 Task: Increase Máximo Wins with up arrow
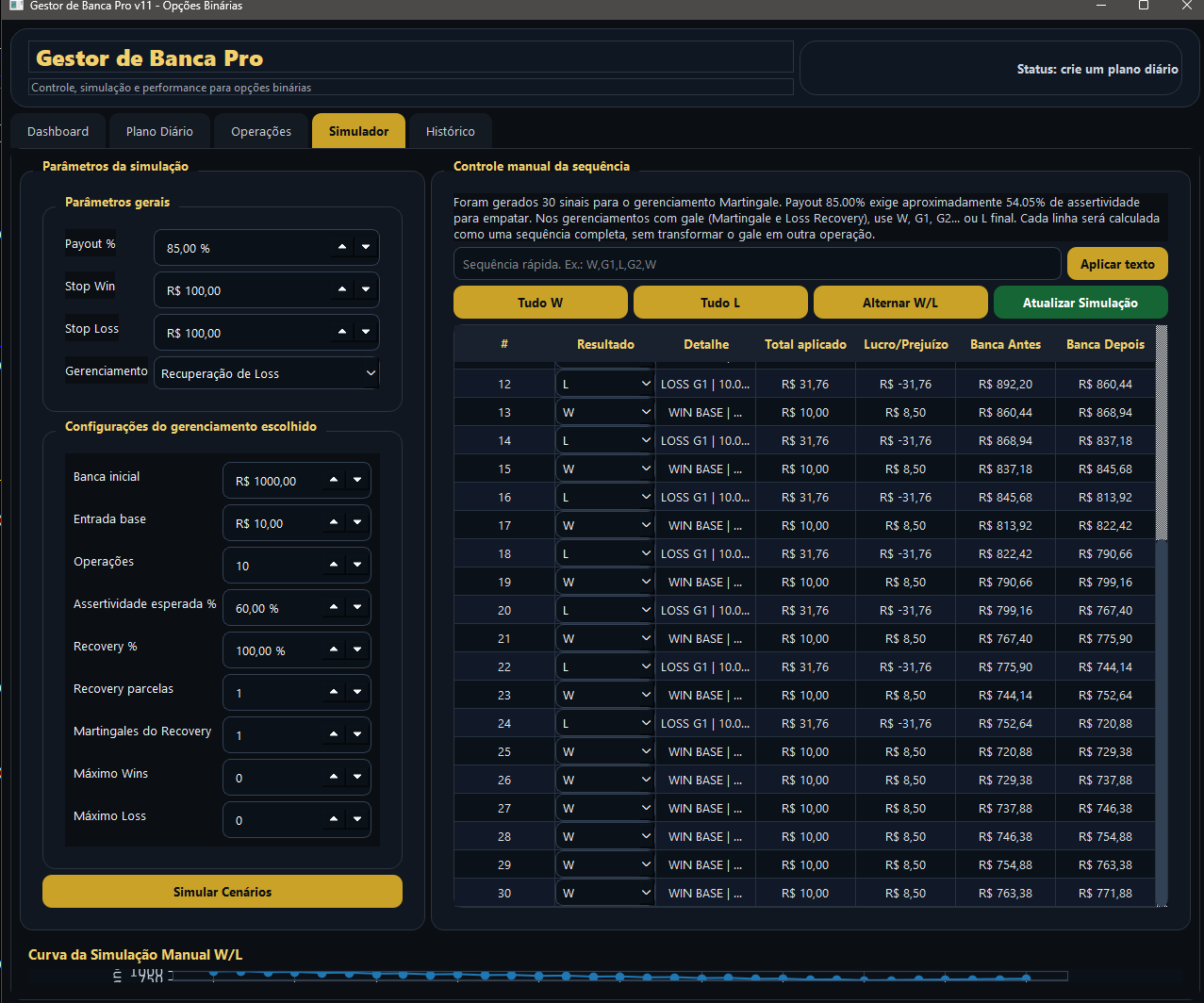point(334,778)
